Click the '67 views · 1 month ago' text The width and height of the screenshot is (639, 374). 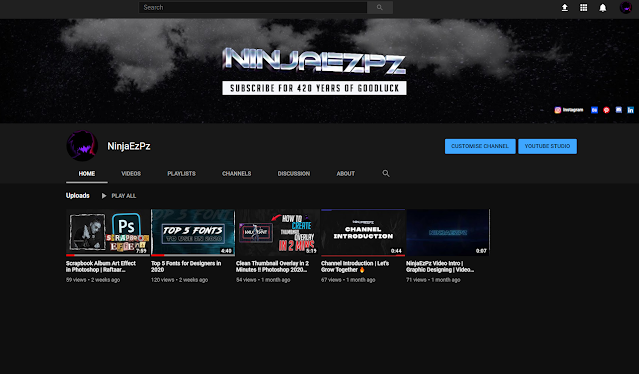pyautogui.click(x=348, y=280)
